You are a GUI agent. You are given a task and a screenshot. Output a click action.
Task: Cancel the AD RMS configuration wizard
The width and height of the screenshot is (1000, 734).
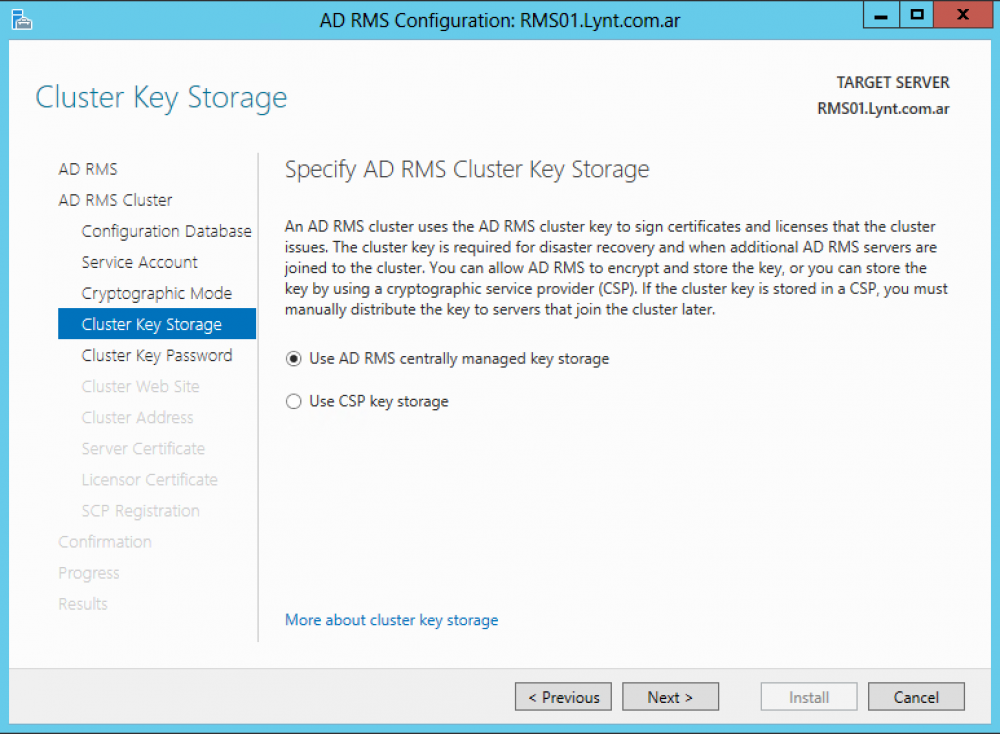coord(916,697)
